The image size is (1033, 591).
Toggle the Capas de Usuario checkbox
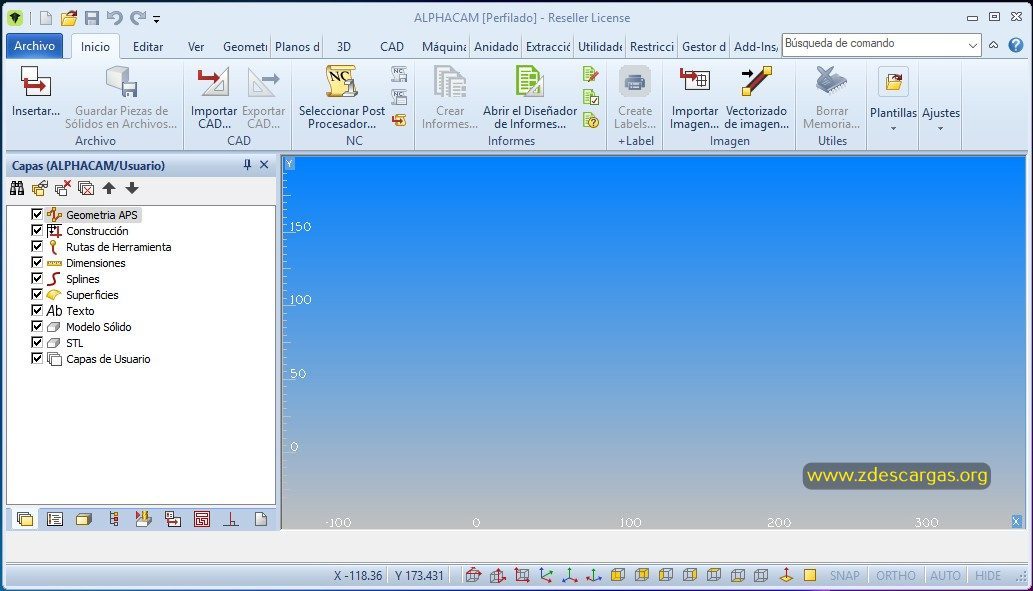point(37,358)
